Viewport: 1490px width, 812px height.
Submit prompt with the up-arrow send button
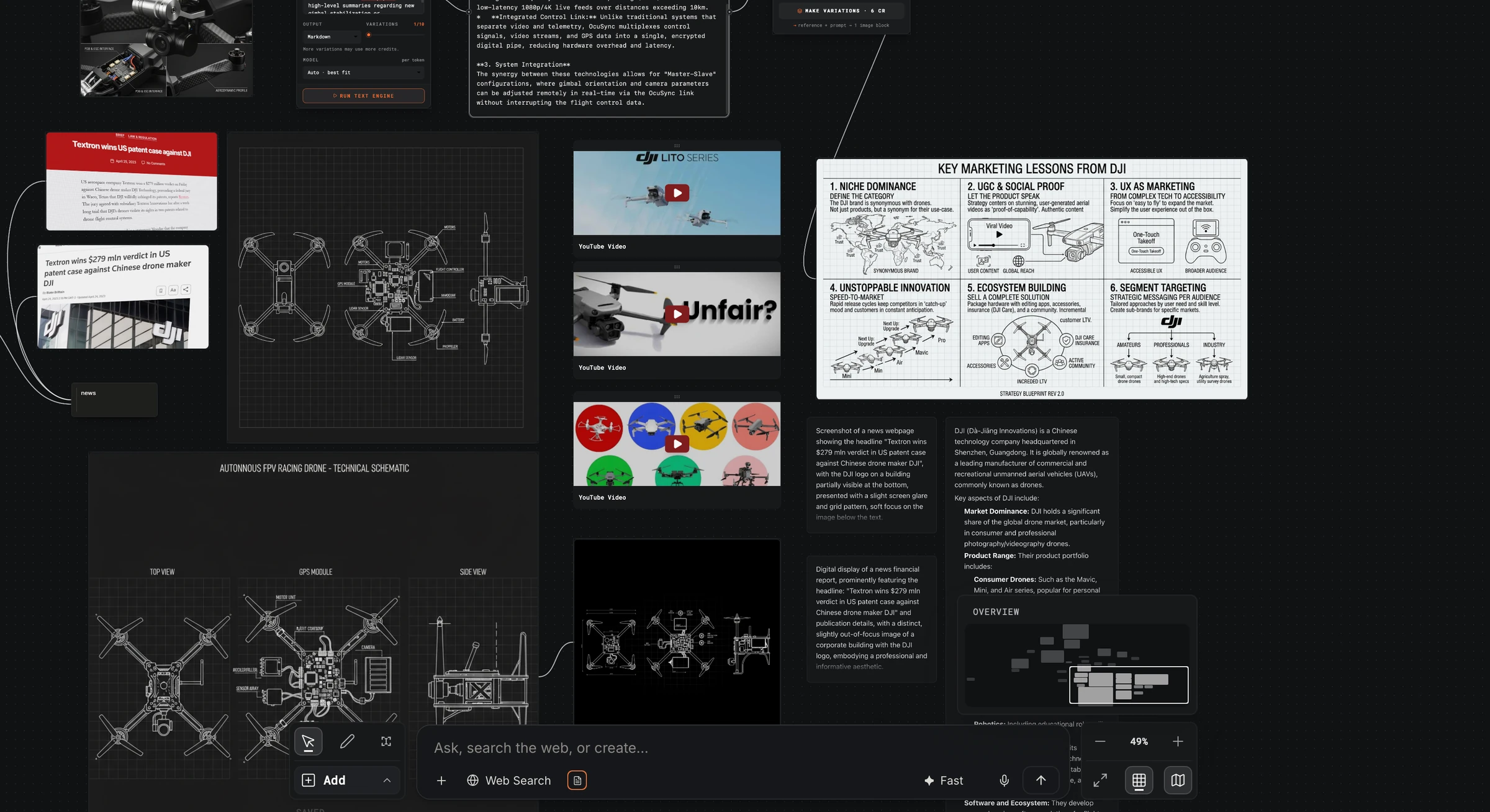pyautogui.click(x=1041, y=780)
